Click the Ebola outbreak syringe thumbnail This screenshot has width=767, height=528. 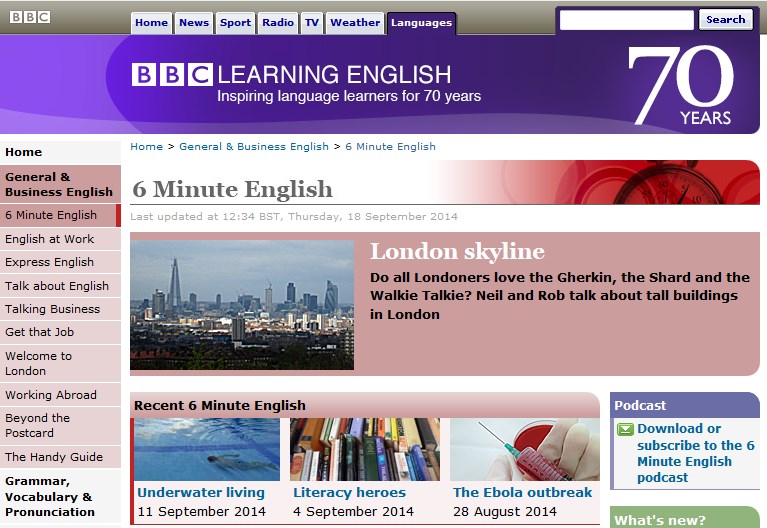[x=524, y=449]
